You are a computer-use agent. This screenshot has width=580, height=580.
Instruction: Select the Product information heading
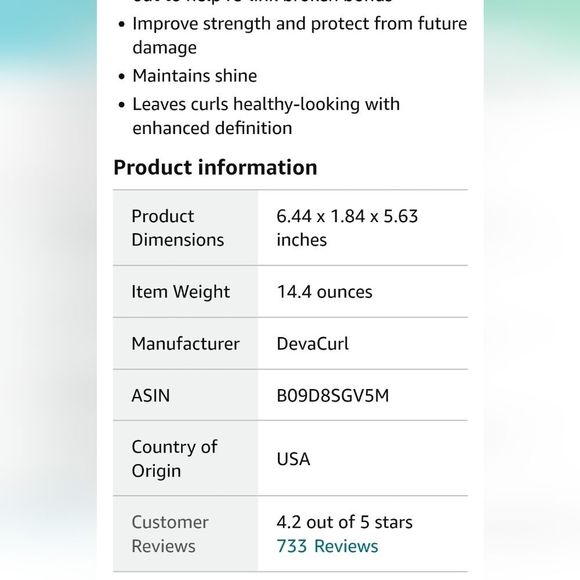point(215,167)
